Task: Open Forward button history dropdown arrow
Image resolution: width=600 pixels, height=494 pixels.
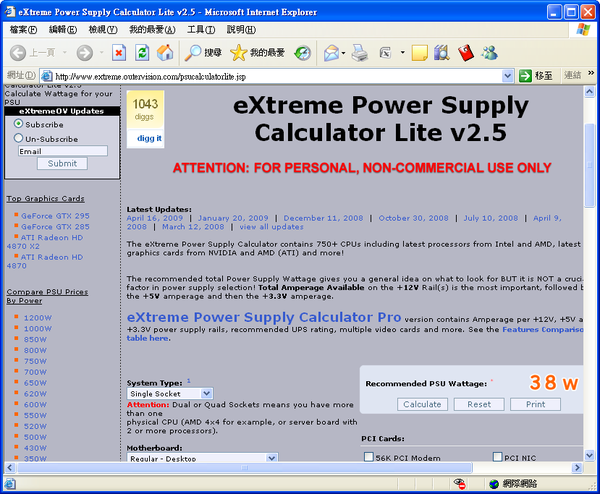Action: pyautogui.click(x=101, y=52)
